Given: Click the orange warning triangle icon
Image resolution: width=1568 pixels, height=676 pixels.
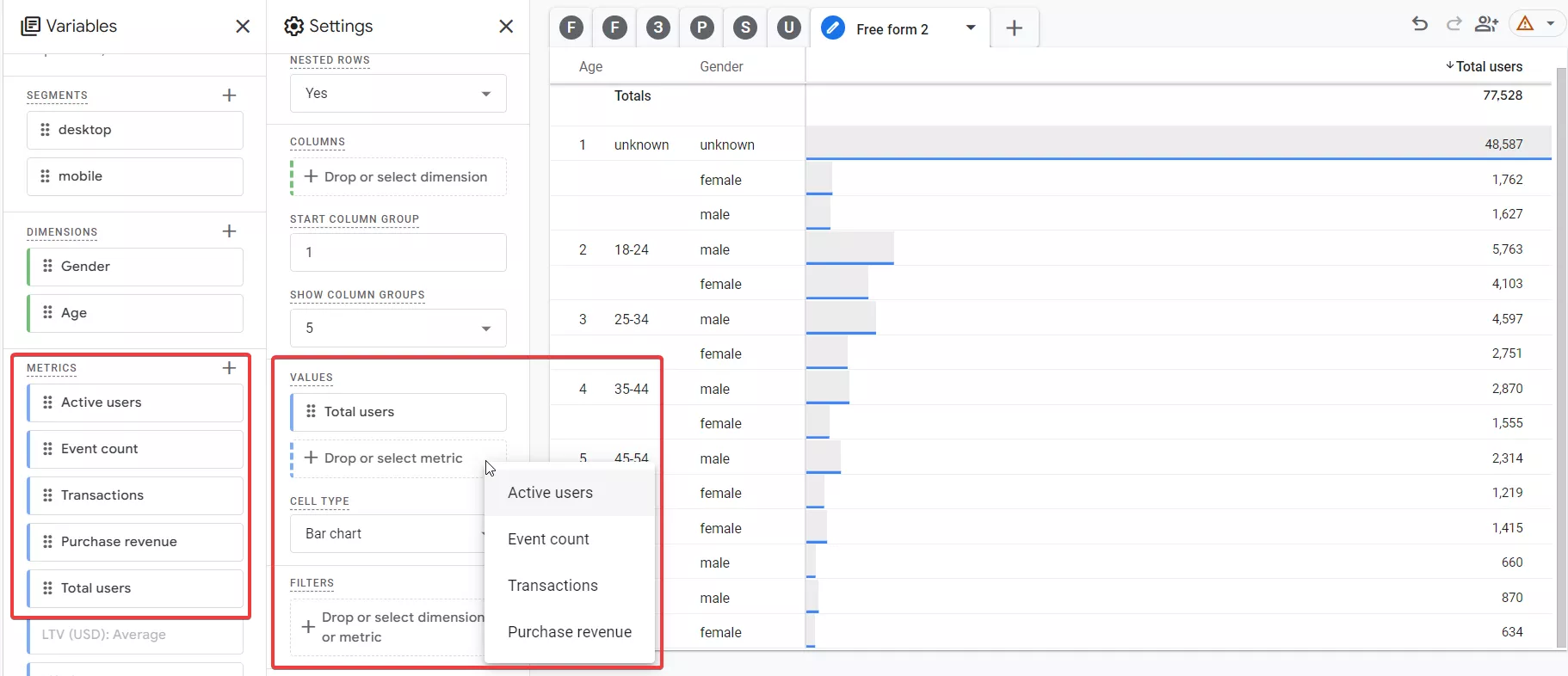Looking at the screenshot, I should tap(1525, 24).
